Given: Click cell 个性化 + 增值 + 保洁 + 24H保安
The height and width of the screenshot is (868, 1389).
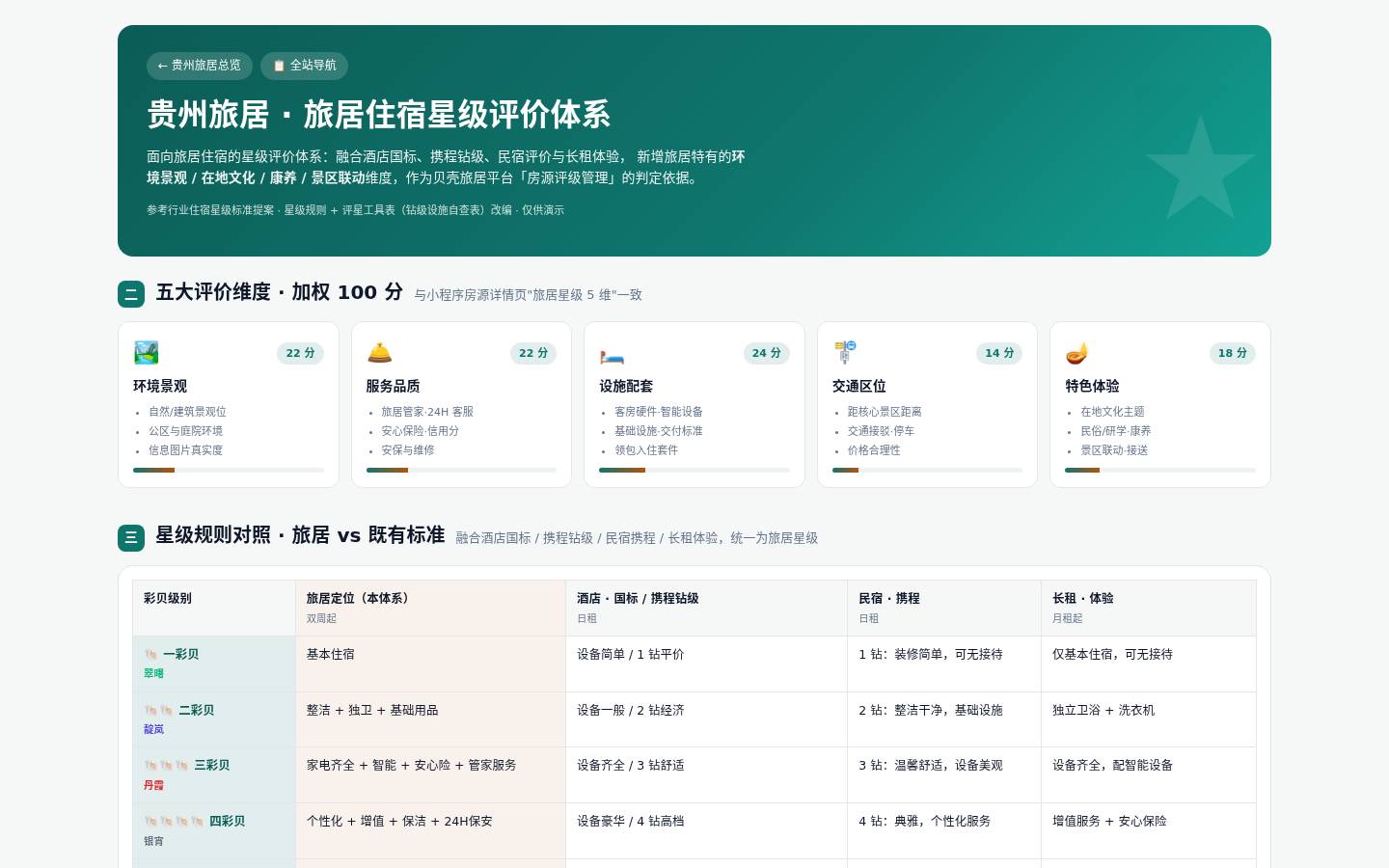Looking at the screenshot, I should [x=430, y=830].
